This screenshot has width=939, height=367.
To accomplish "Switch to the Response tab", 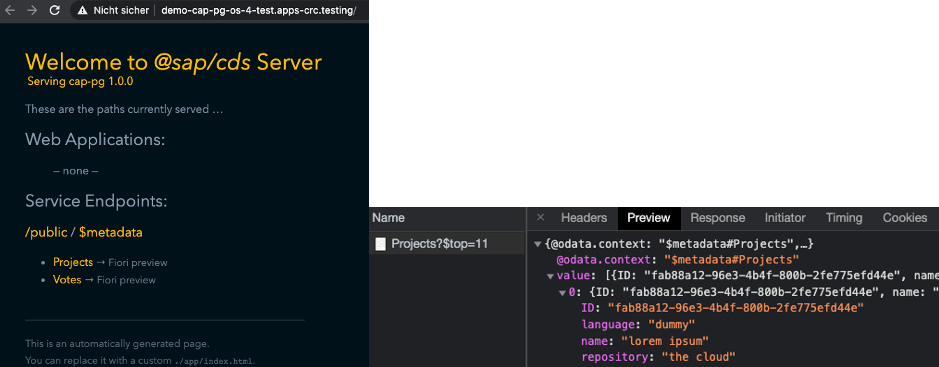I will click(717, 218).
